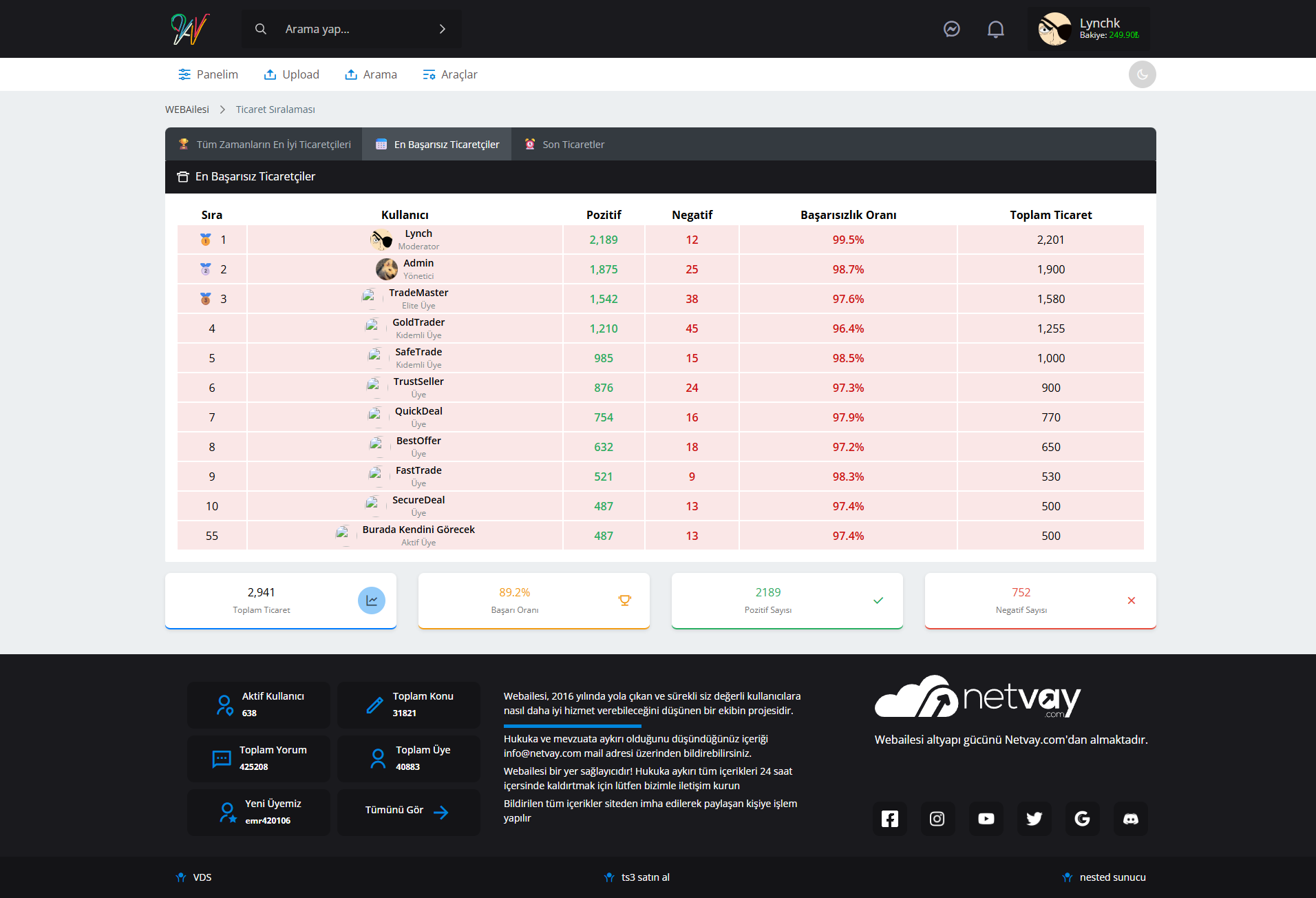The height and width of the screenshot is (898, 1316).
Task: Open Lynch user profile in table
Action: (x=418, y=233)
